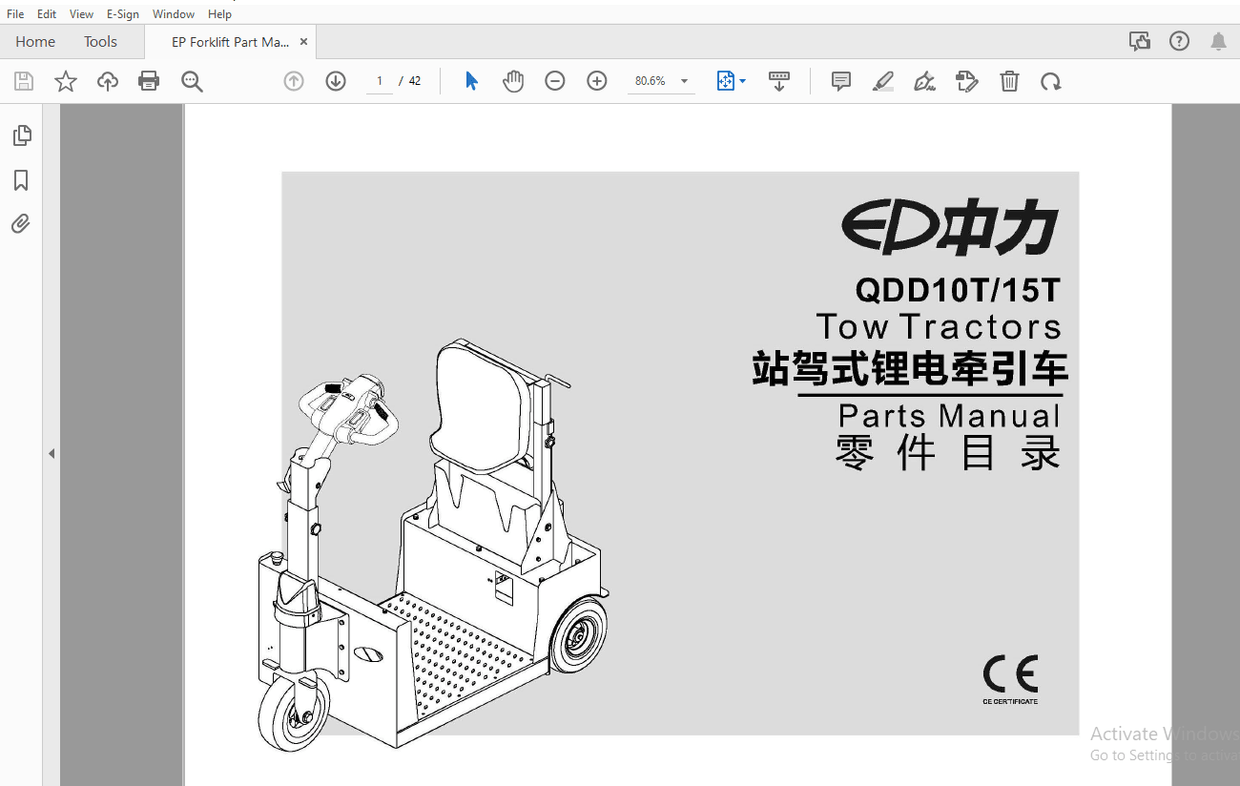Open the Fill & Sign tool

[x=925, y=81]
